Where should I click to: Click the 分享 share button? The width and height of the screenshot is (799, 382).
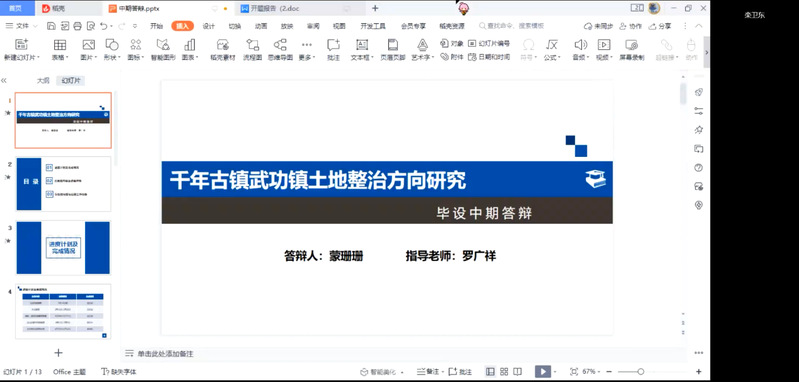(660, 26)
